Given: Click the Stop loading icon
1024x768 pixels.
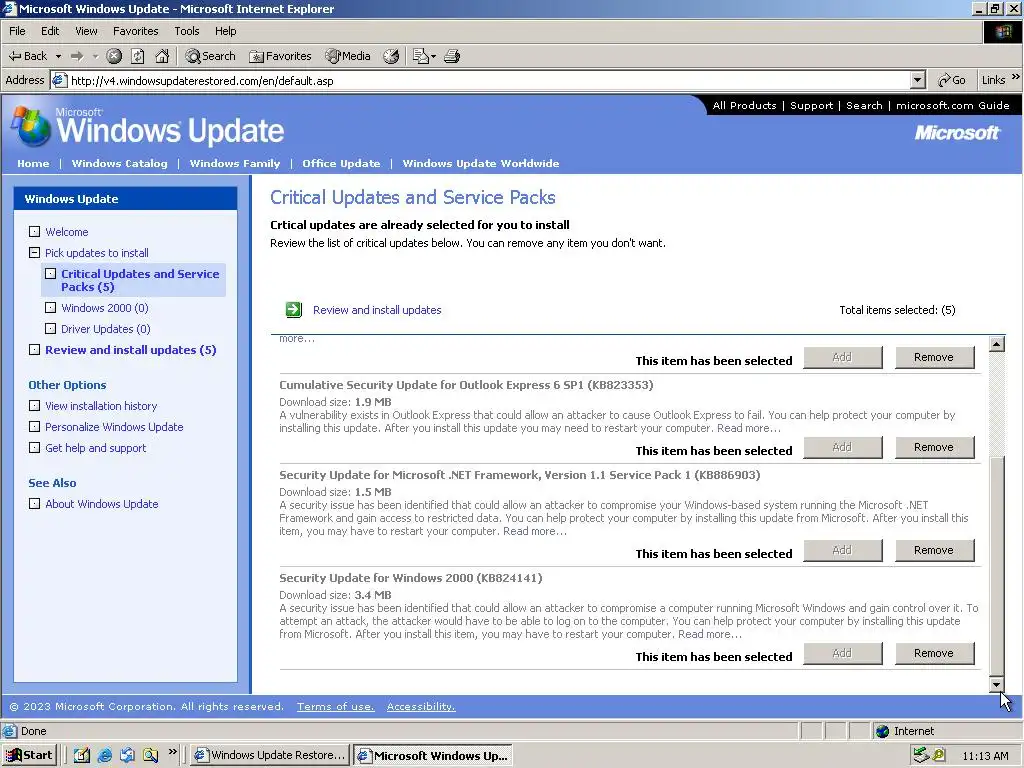Looking at the screenshot, I should (x=114, y=56).
